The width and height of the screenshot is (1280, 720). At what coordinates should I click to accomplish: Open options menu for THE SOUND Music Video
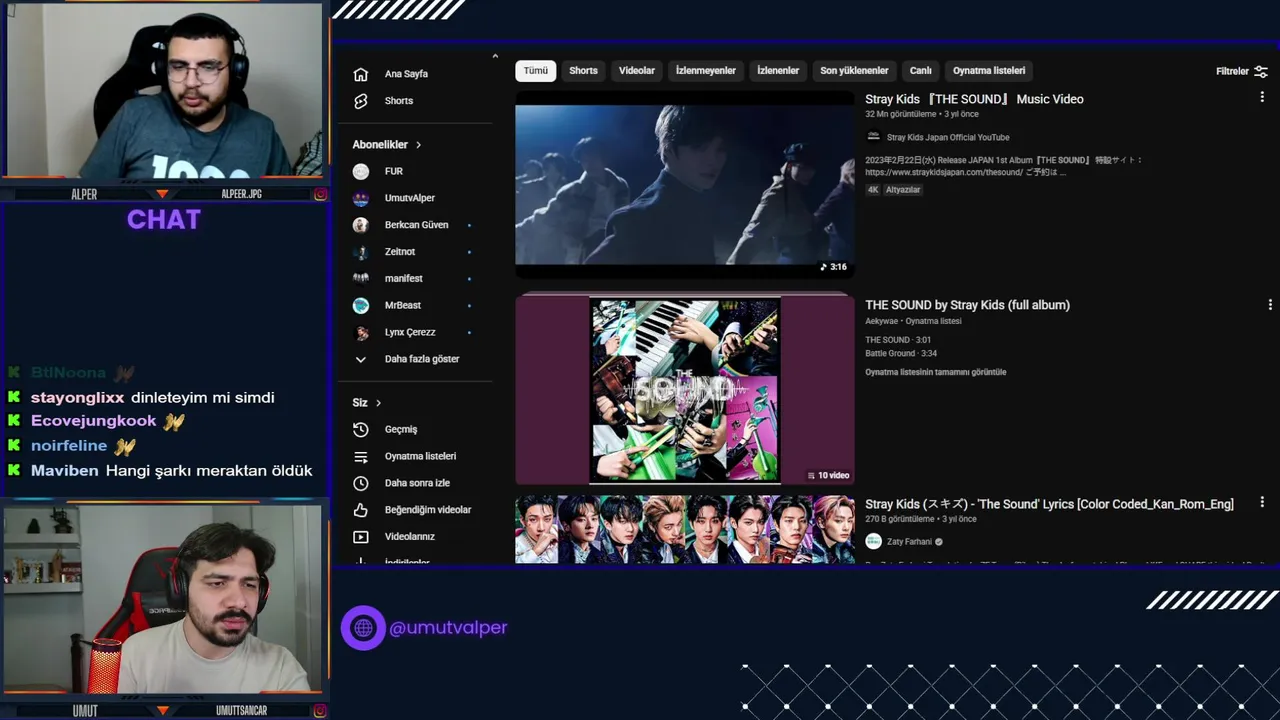[1262, 98]
